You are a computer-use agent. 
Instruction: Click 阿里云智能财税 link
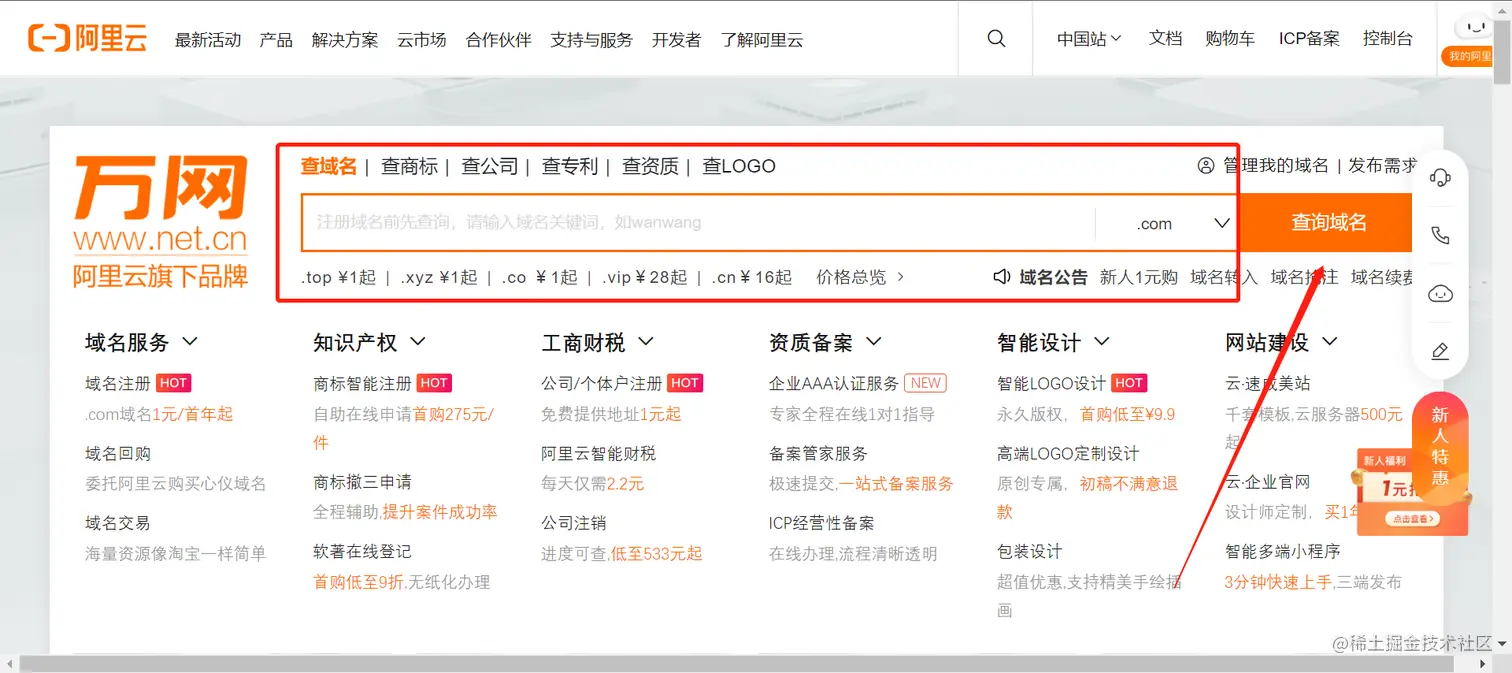pos(599,453)
